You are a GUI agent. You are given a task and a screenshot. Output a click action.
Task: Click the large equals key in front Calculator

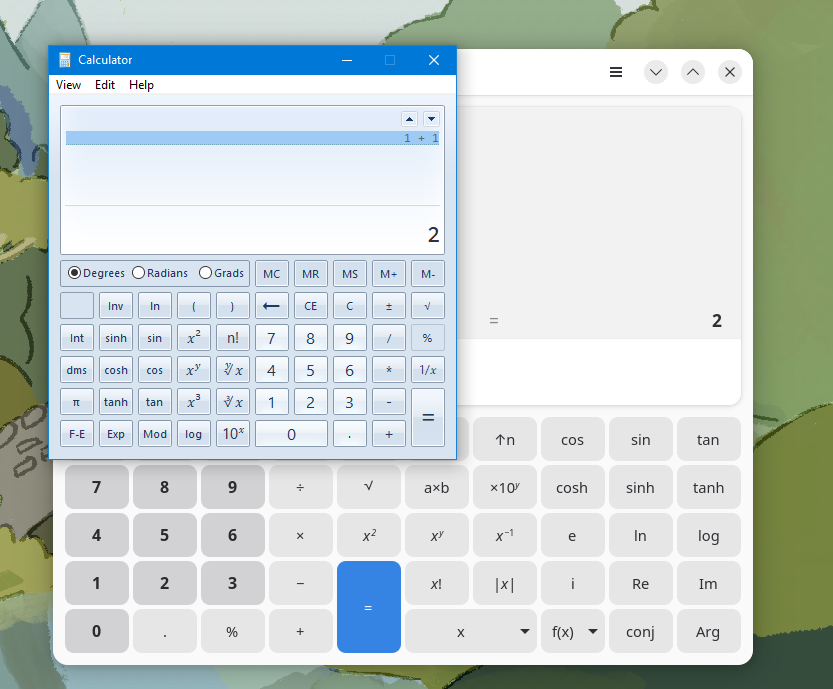(428, 418)
